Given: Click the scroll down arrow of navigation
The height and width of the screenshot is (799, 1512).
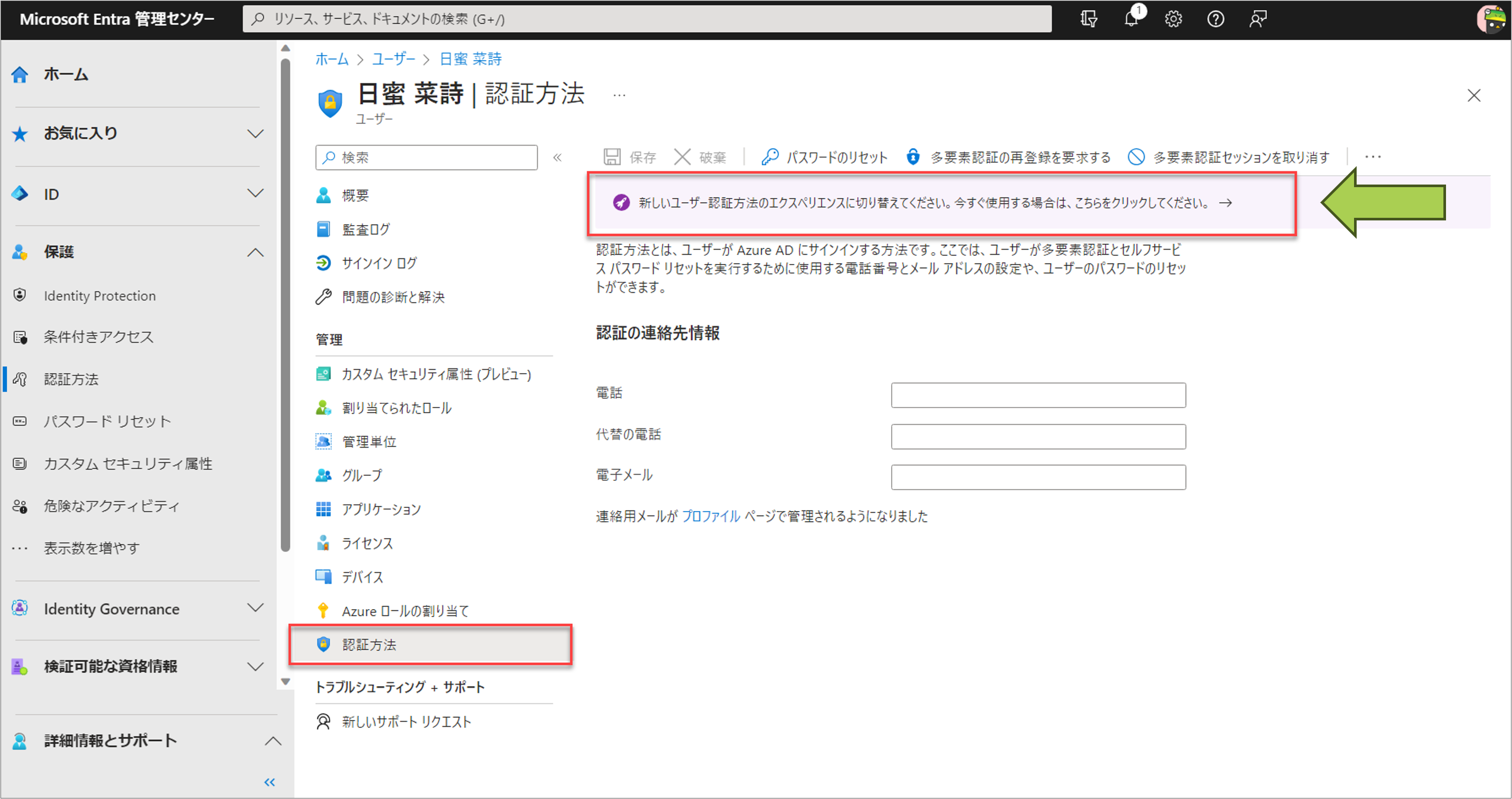Looking at the screenshot, I should pyautogui.click(x=286, y=682).
